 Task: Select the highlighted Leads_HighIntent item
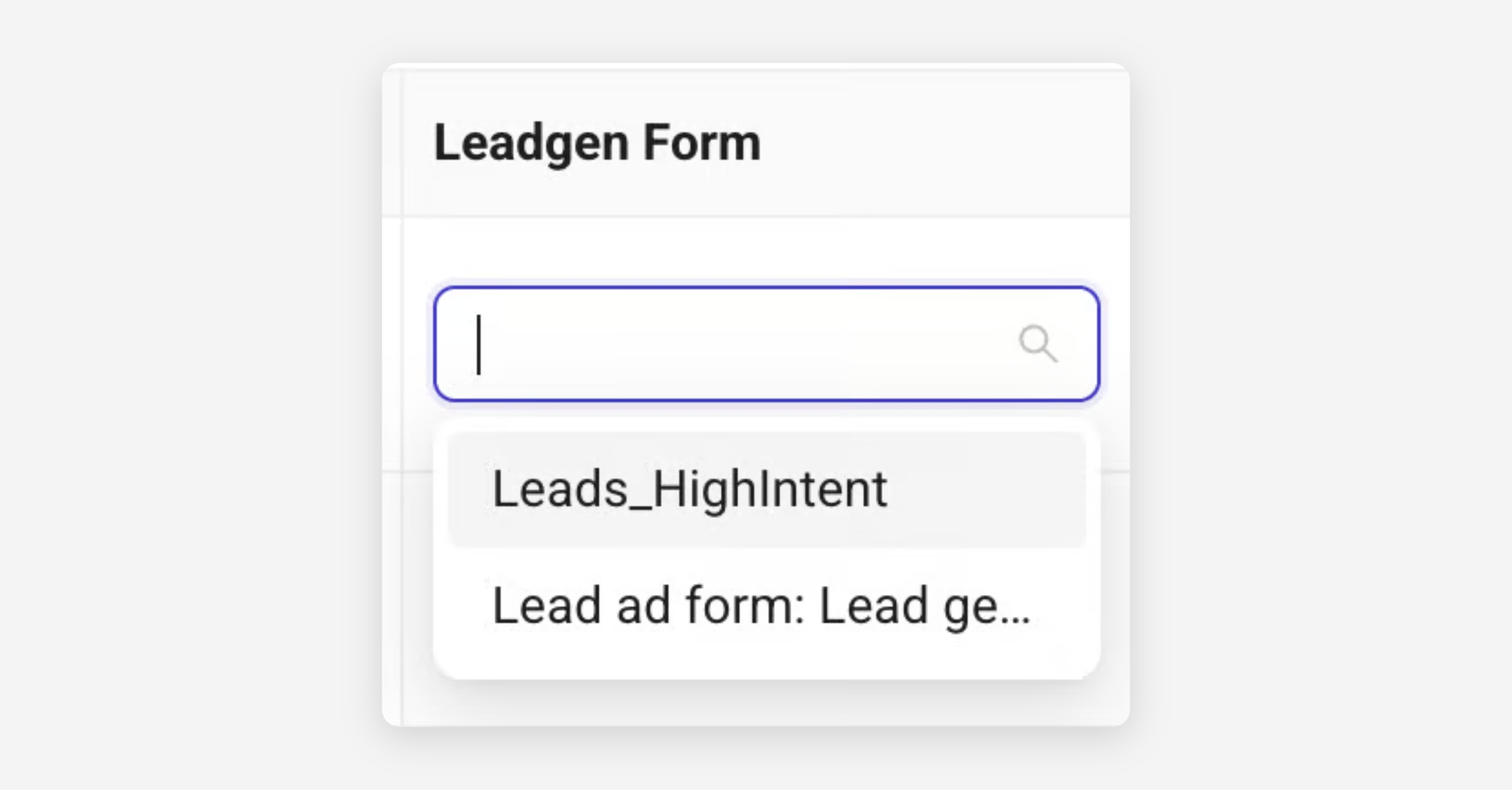point(766,489)
